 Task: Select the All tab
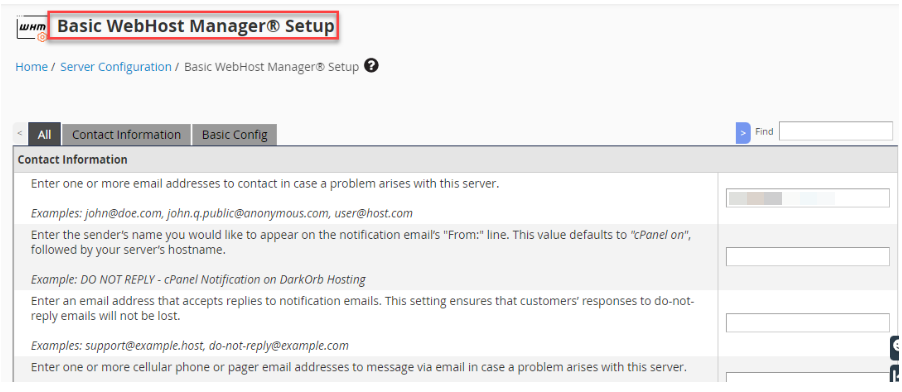click(x=44, y=135)
